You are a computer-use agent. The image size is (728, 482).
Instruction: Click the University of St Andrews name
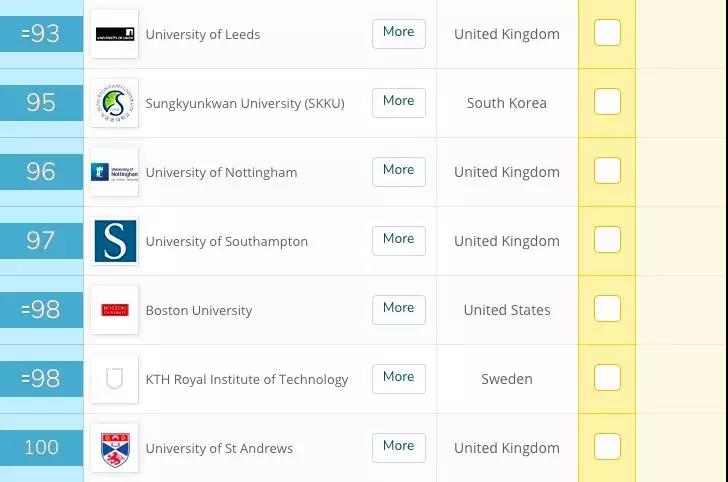219,448
